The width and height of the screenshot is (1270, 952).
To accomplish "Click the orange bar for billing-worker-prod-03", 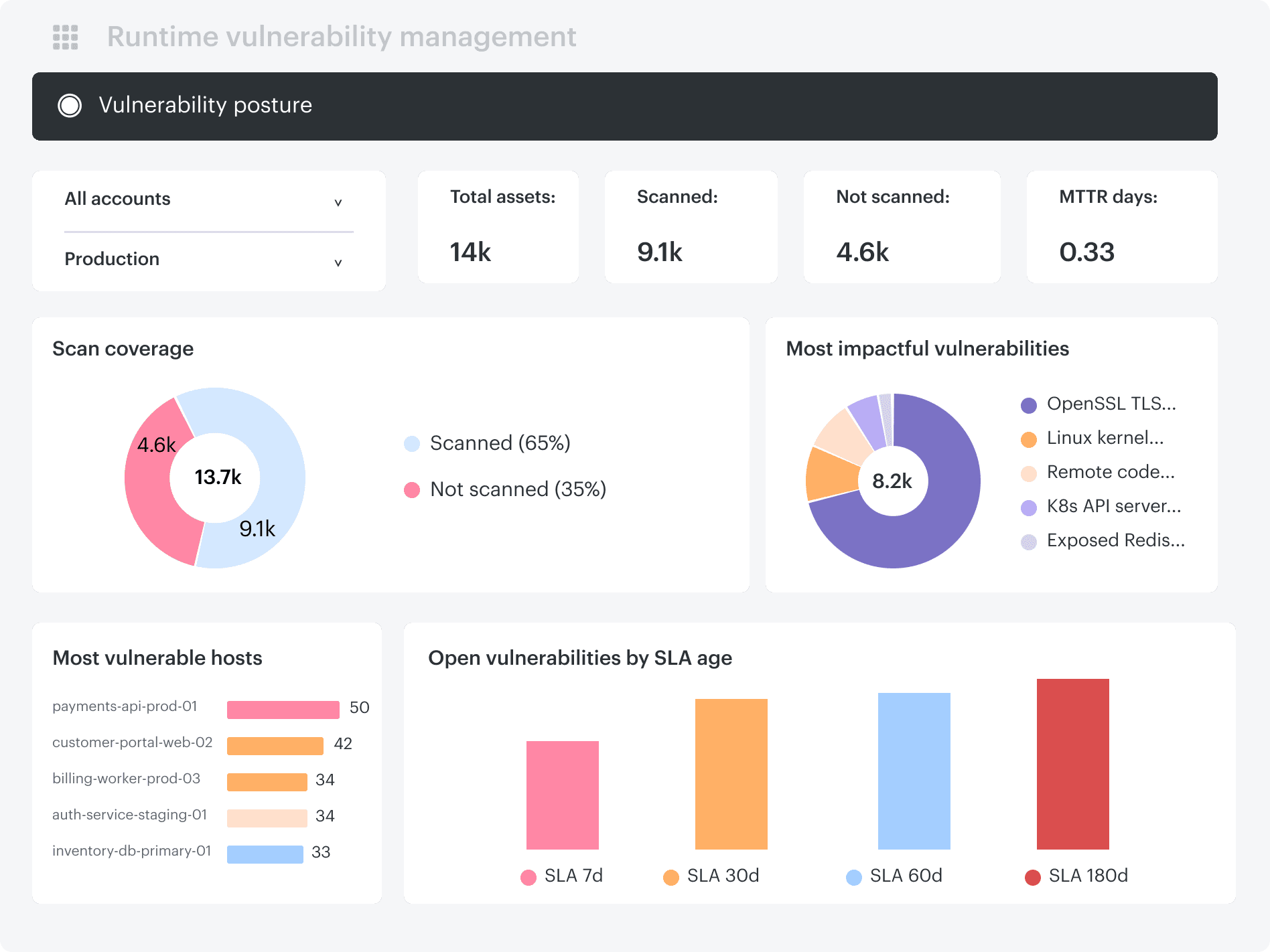I will (267, 782).
